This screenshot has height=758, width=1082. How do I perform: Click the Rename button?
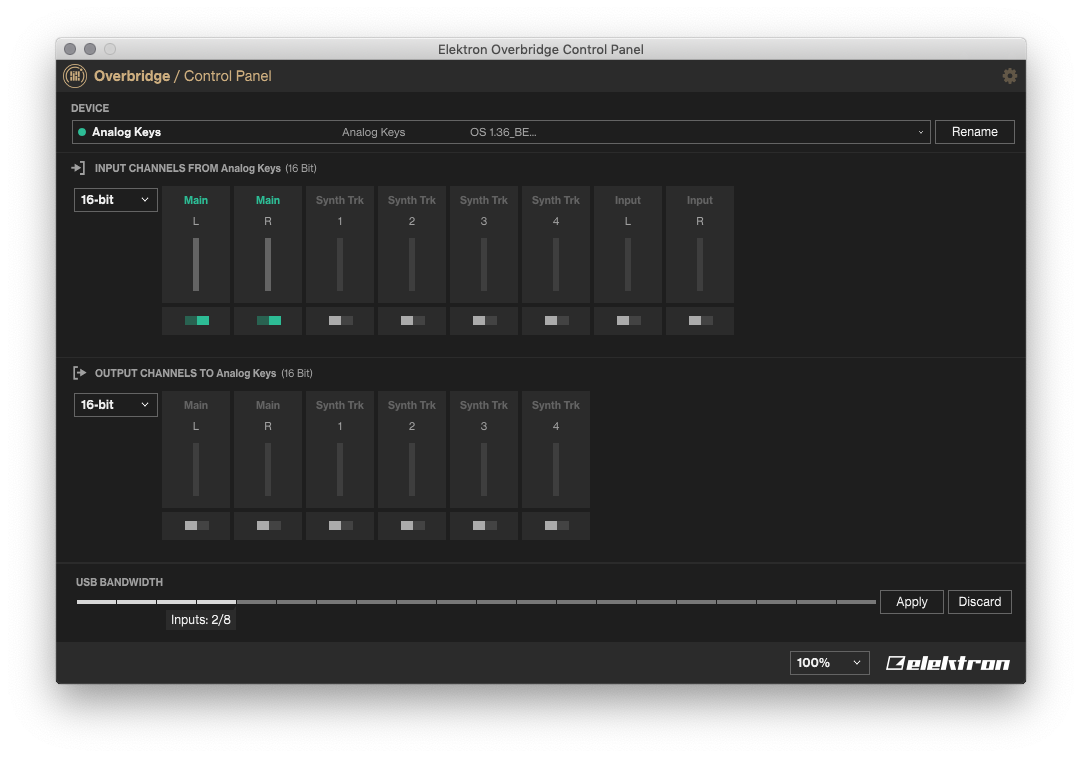tap(974, 132)
